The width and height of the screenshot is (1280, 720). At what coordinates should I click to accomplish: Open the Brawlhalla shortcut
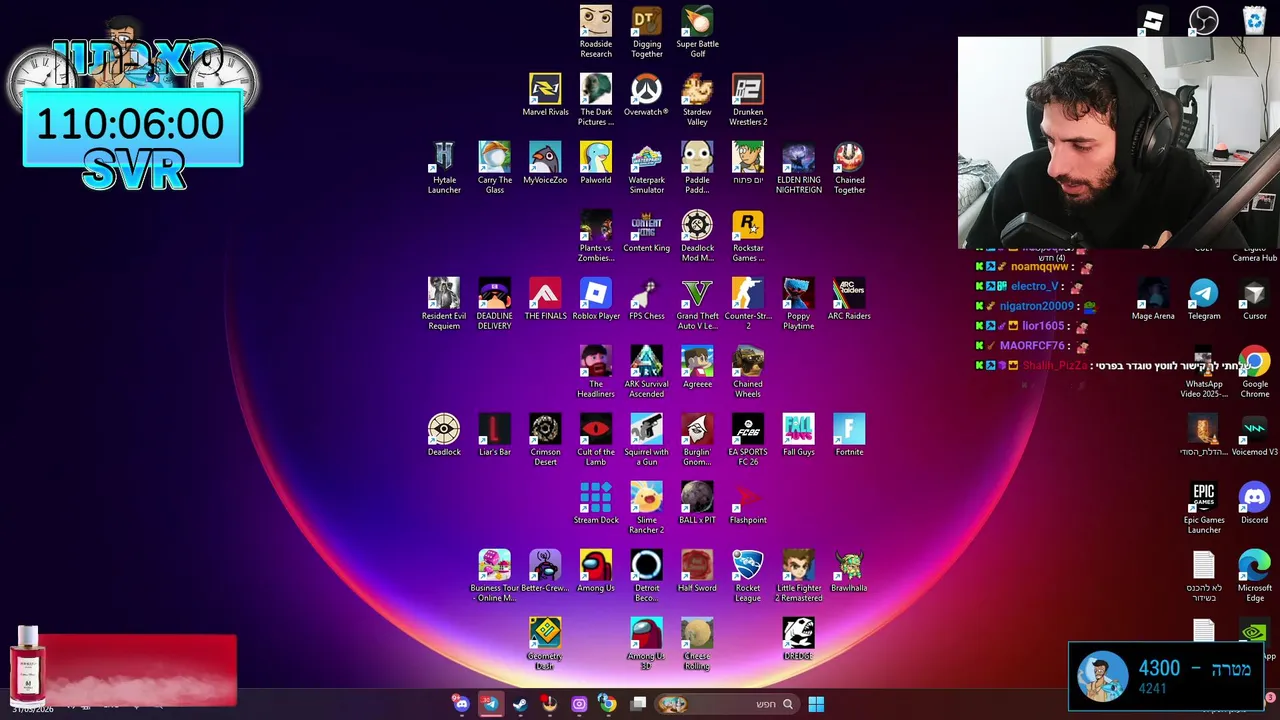click(849, 571)
